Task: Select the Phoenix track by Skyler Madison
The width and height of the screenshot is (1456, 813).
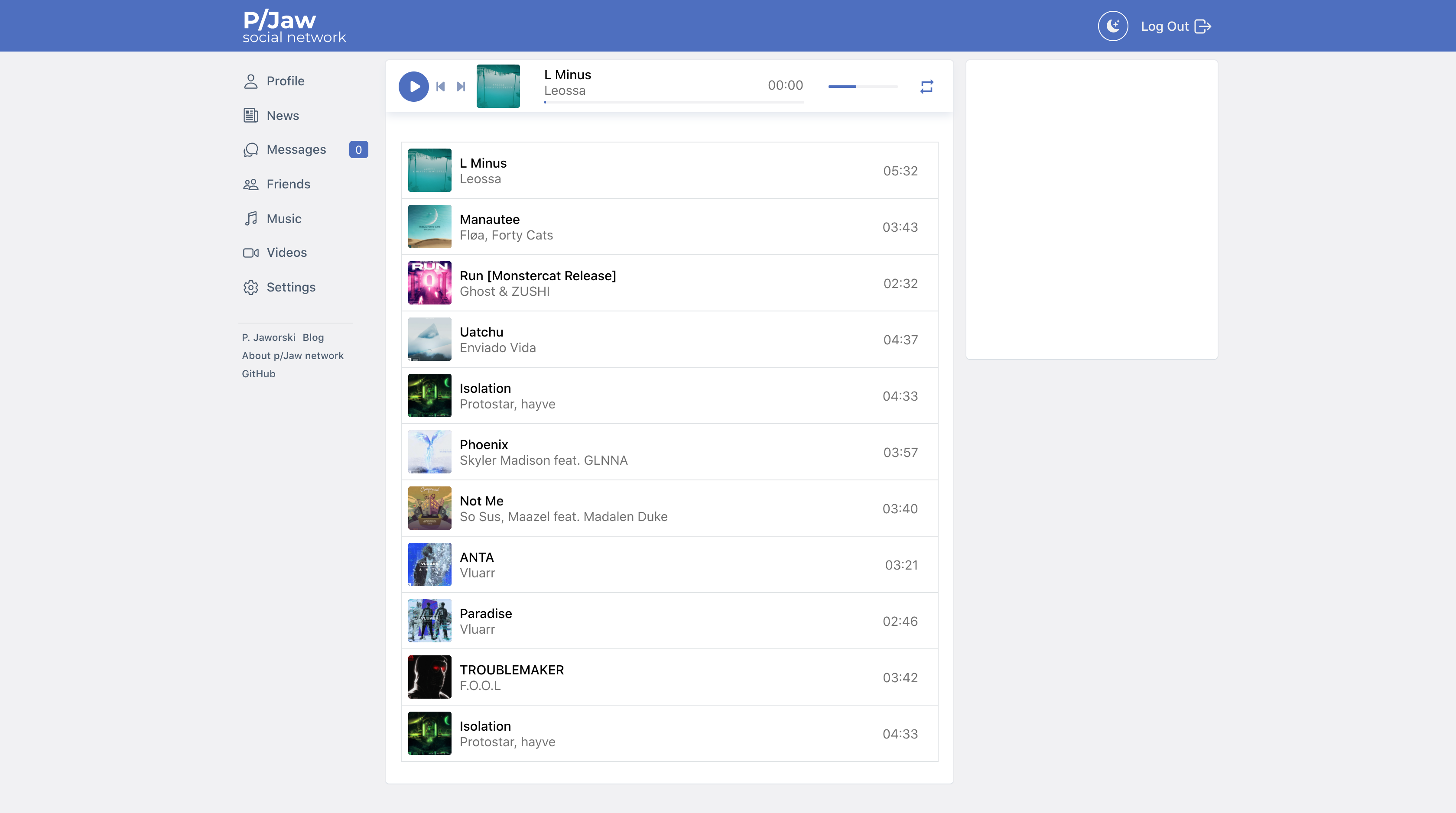Action: (x=669, y=451)
